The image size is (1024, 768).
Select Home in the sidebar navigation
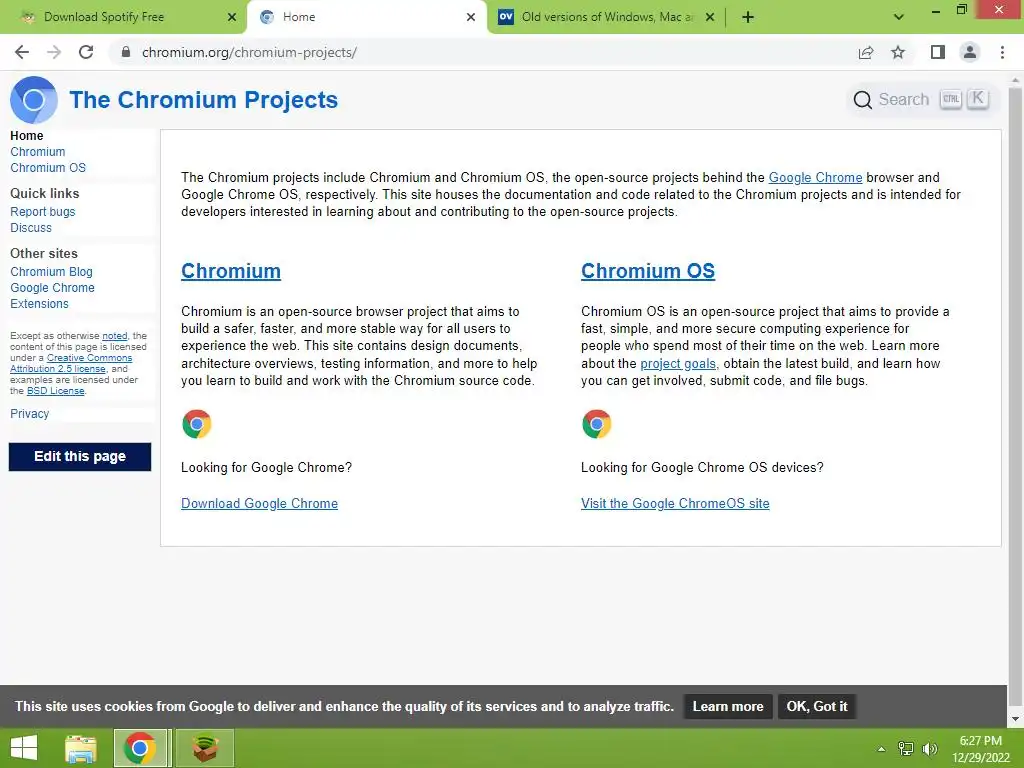(27, 135)
